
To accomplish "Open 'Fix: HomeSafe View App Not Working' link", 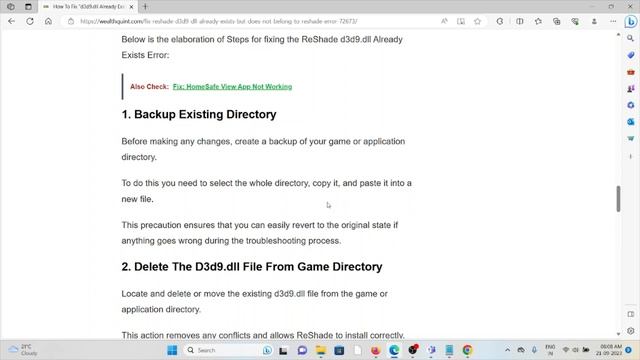I will click(x=232, y=87).
